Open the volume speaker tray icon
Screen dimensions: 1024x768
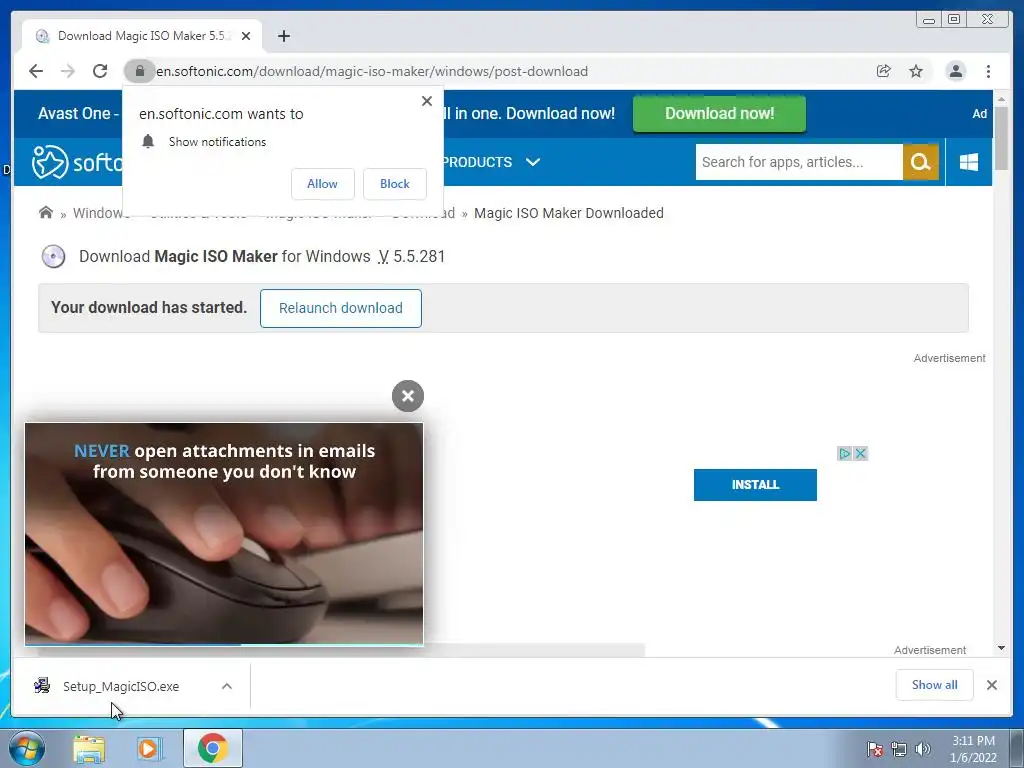pyautogui.click(x=923, y=749)
